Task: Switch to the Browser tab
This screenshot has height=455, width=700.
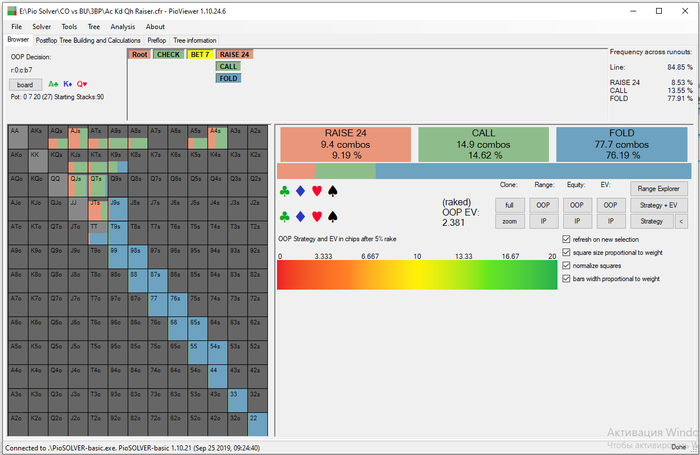Action: click(x=18, y=40)
